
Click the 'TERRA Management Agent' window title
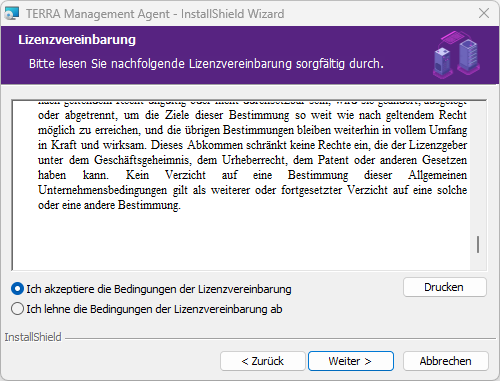click(155, 14)
